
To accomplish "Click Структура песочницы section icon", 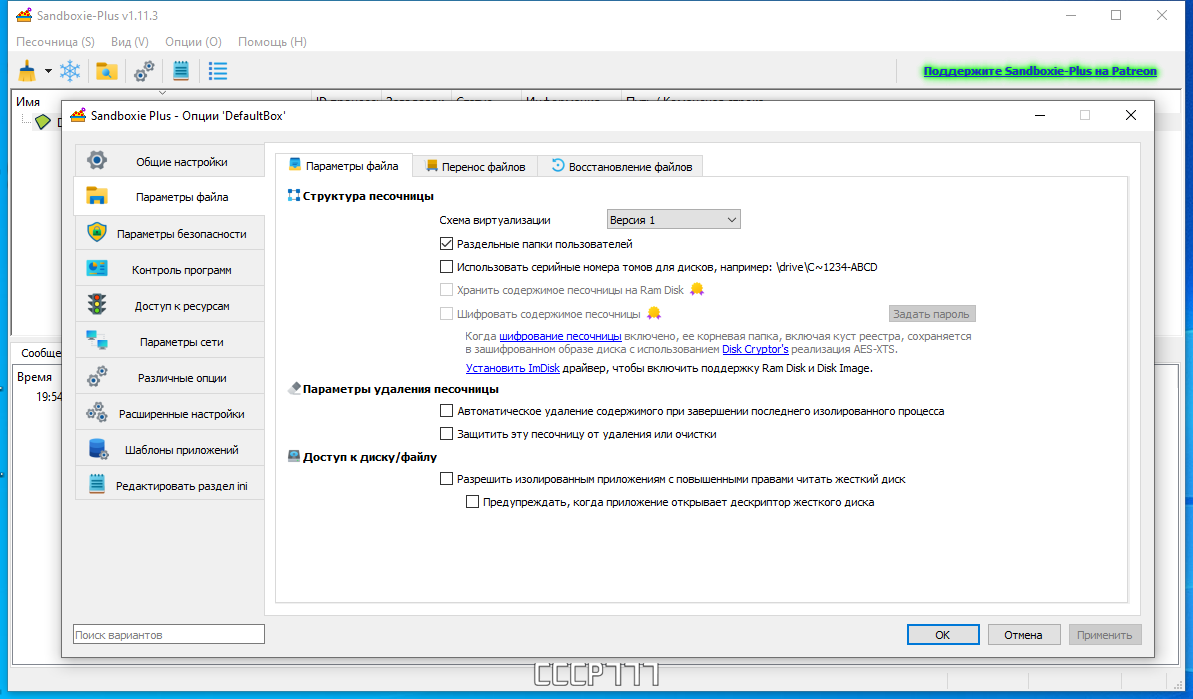I will [x=294, y=195].
